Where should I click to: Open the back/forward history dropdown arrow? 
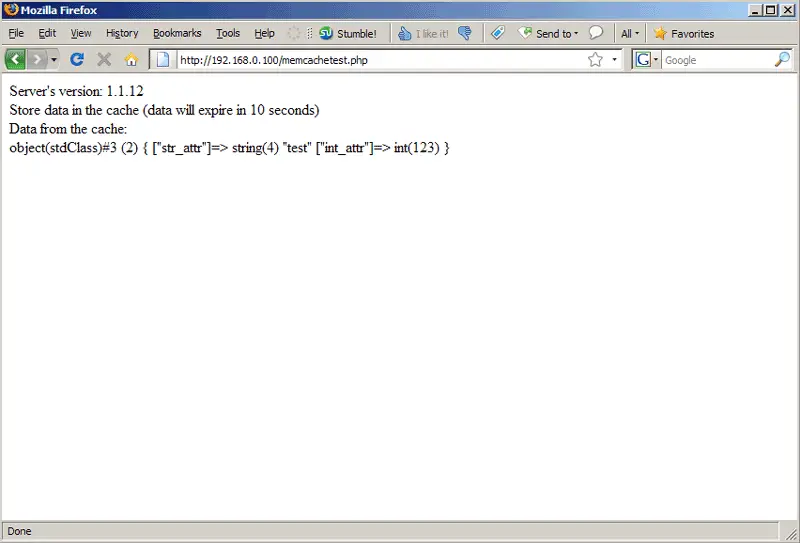pos(54,60)
